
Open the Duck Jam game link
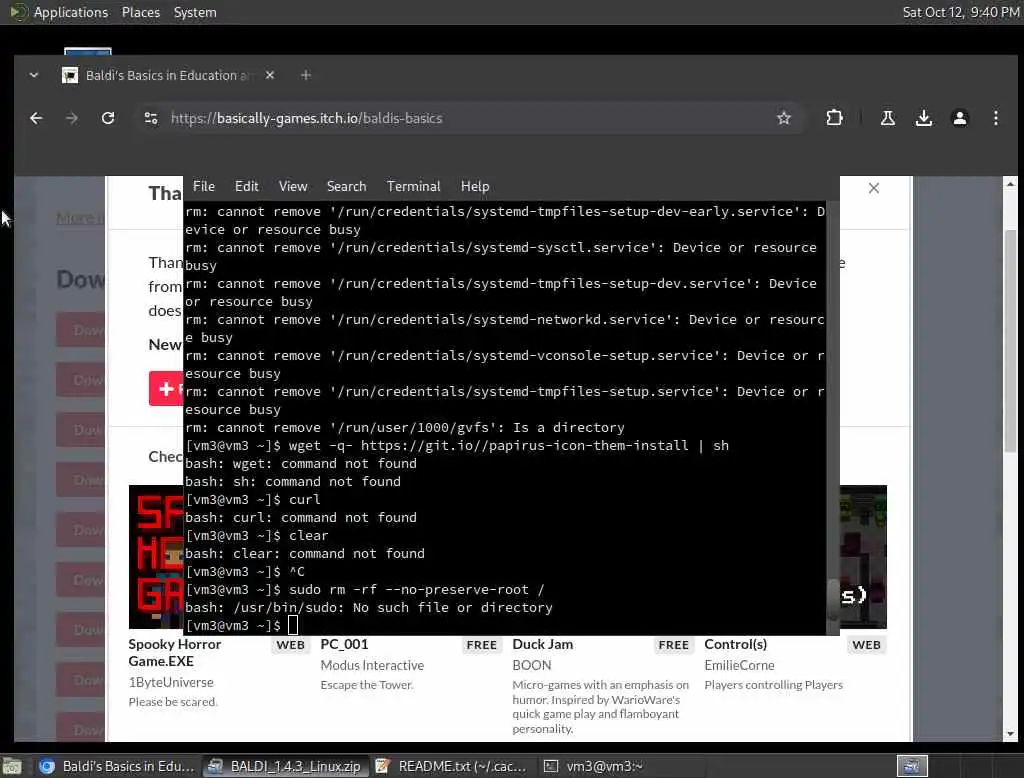coord(542,644)
